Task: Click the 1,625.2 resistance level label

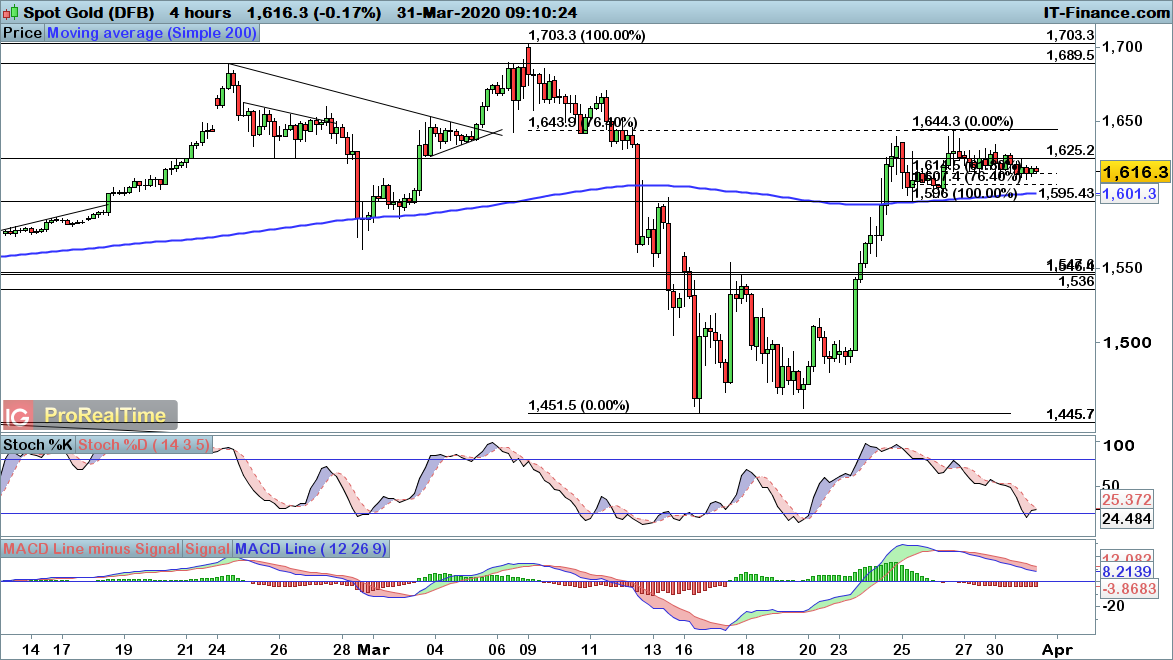Action: [x=1070, y=150]
